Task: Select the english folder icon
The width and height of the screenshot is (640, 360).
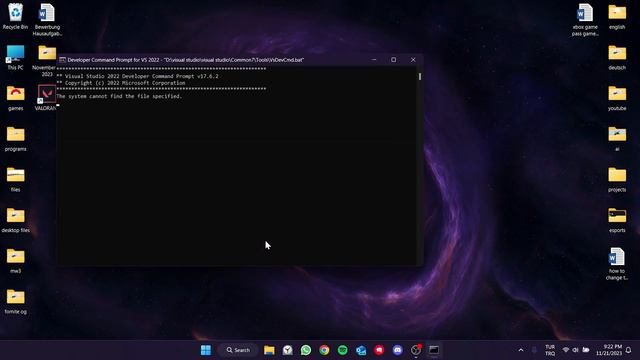Action: (617, 16)
